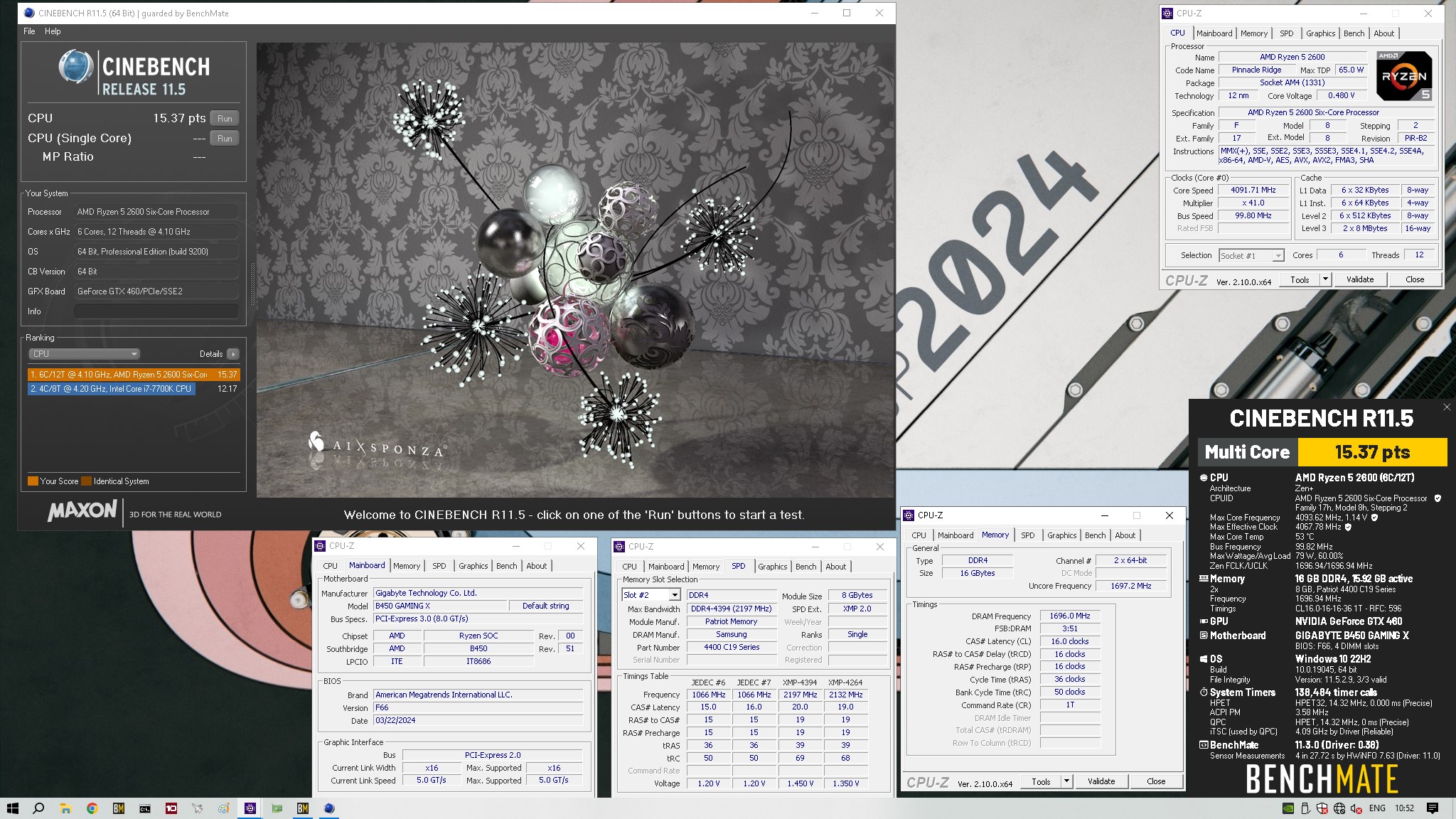Image resolution: width=1456 pixels, height=819 pixels.
Task: Click orange Your Score legend swatch
Action: 33,481
